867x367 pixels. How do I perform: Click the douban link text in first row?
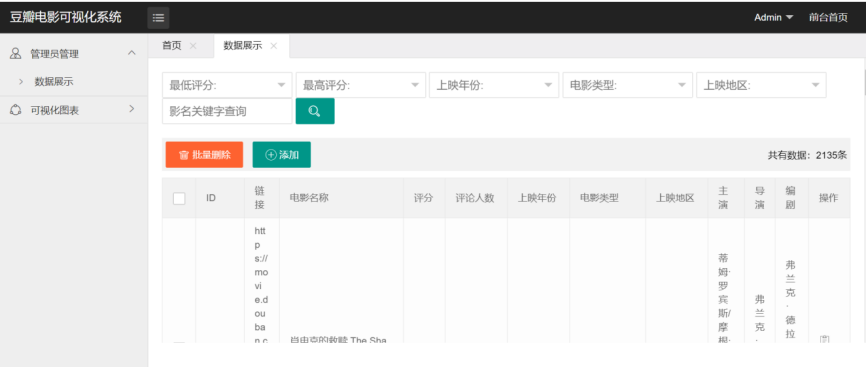point(261,285)
